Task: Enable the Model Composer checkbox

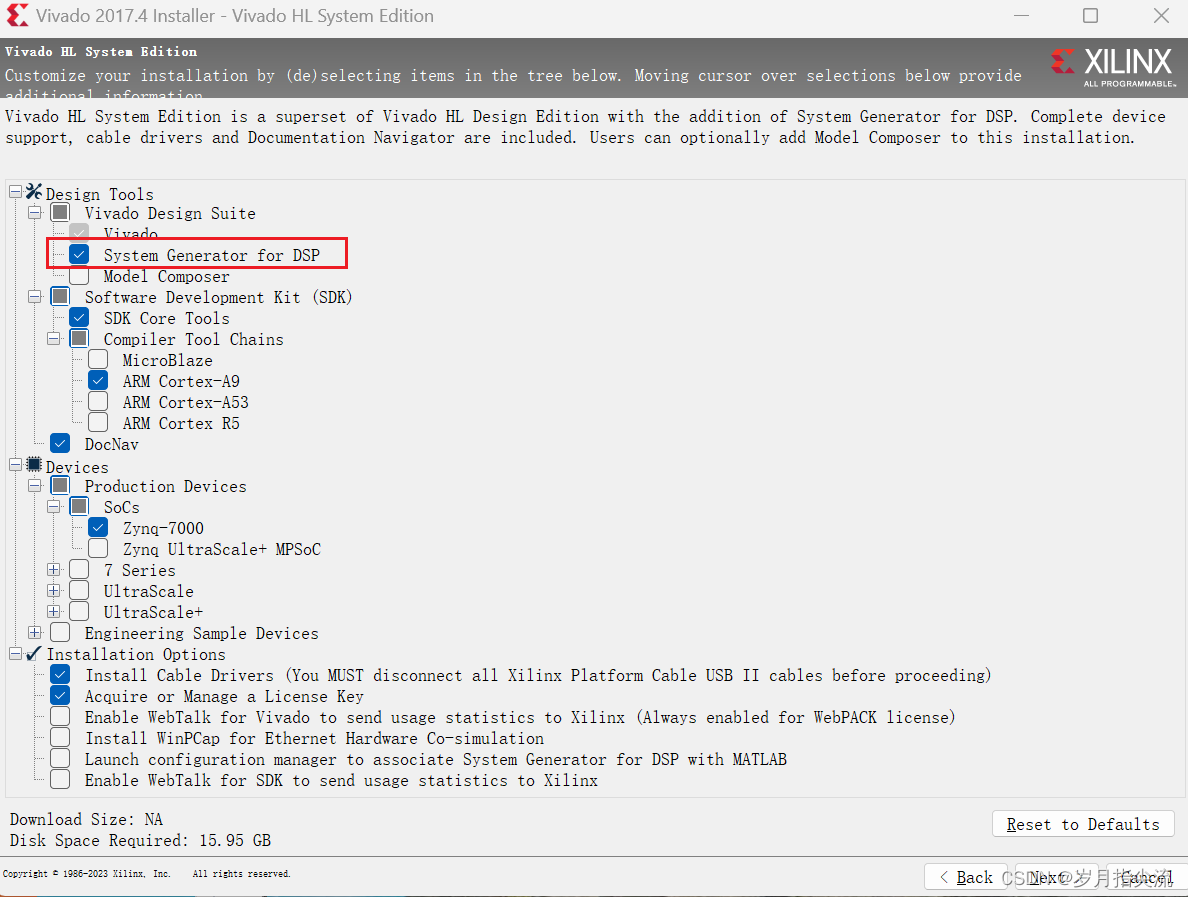Action: 79,276
